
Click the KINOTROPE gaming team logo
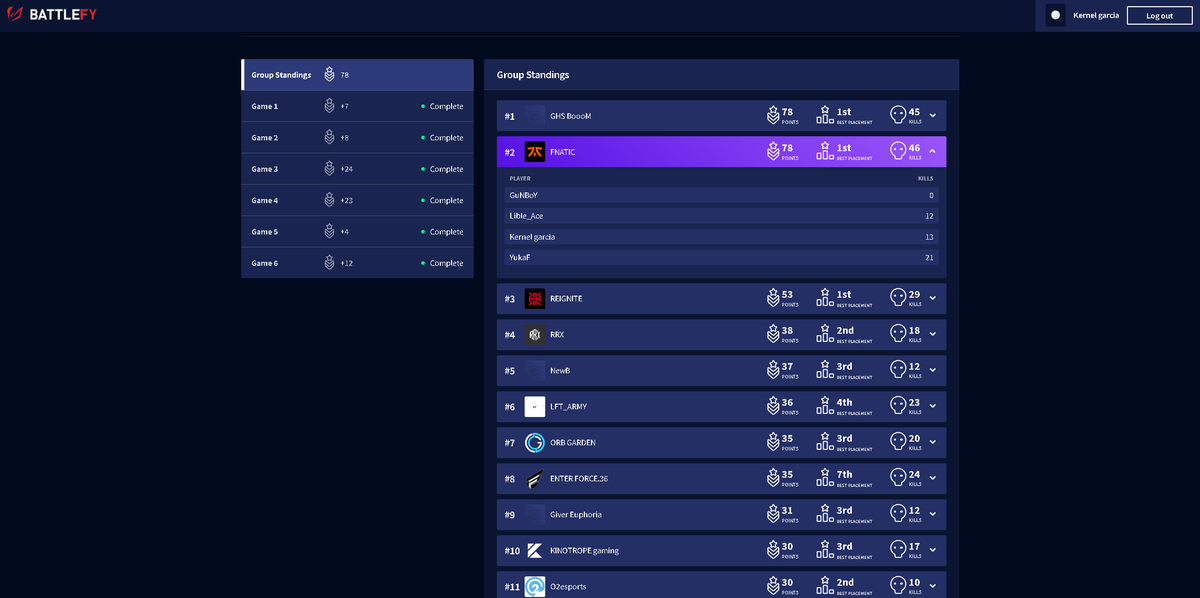(x=534, y=550)
